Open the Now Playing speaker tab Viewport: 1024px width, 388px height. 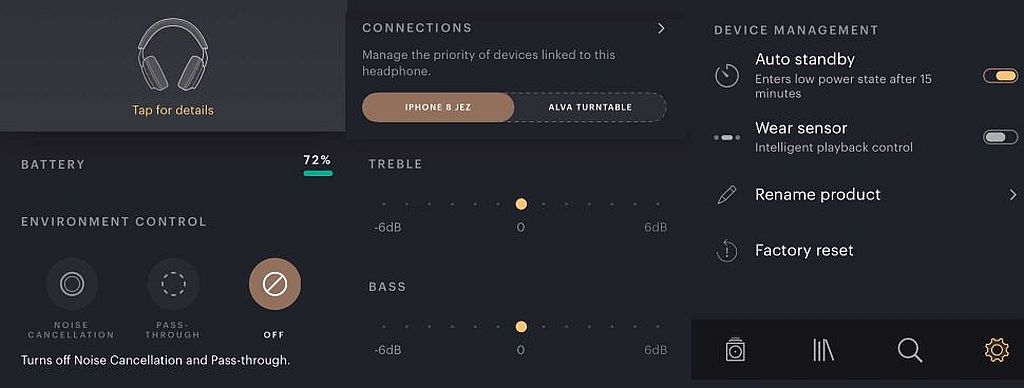point(735,350)
